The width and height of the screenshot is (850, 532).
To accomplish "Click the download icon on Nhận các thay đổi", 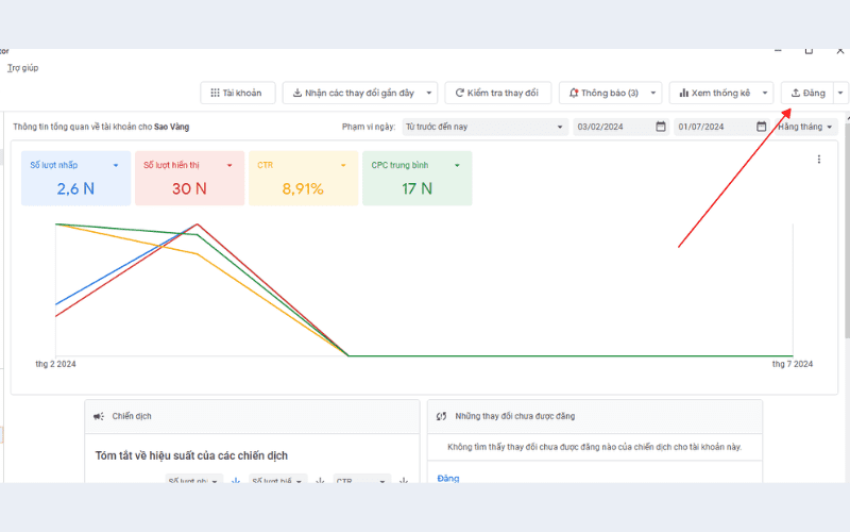I will click(297, 93).
